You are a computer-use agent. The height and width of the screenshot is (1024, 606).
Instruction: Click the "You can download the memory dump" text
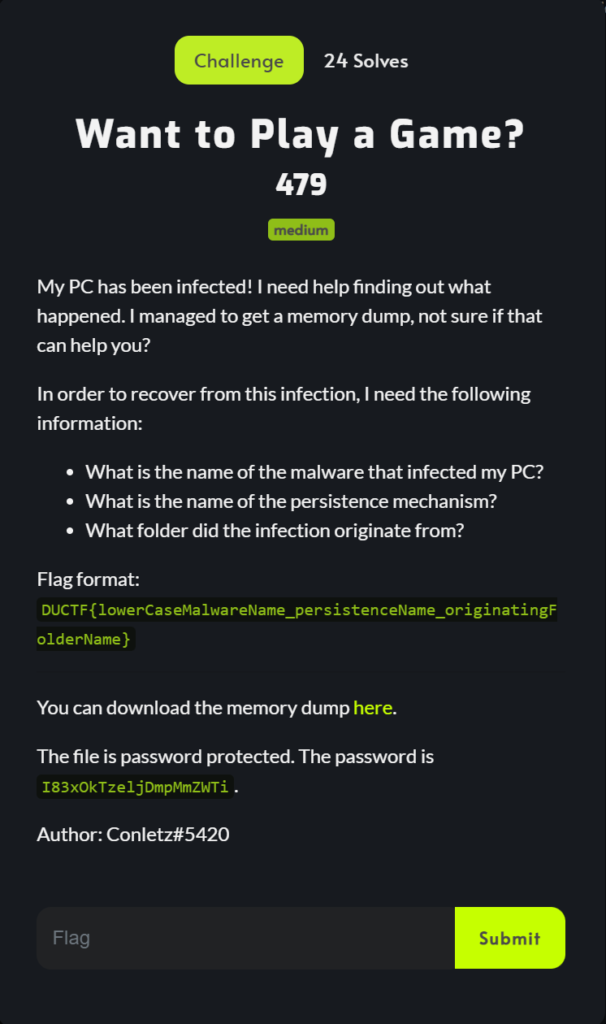click(194, 708)
